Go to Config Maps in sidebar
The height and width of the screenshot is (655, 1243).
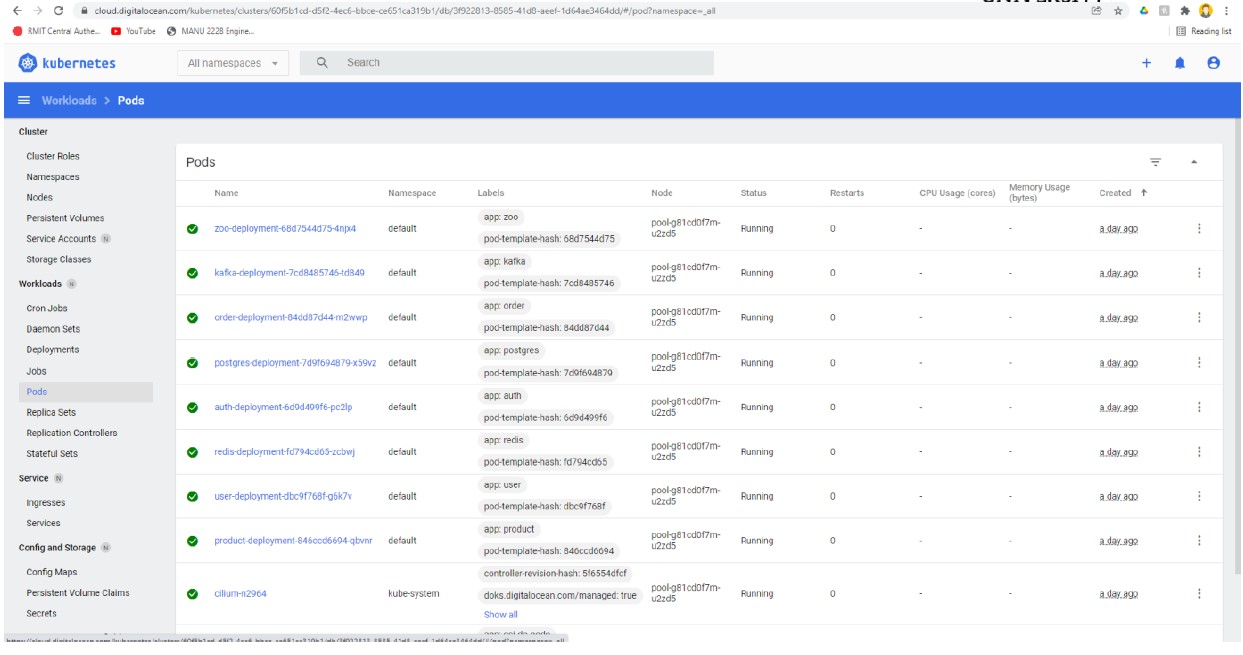pyautogui.click(x=51, y=572)
